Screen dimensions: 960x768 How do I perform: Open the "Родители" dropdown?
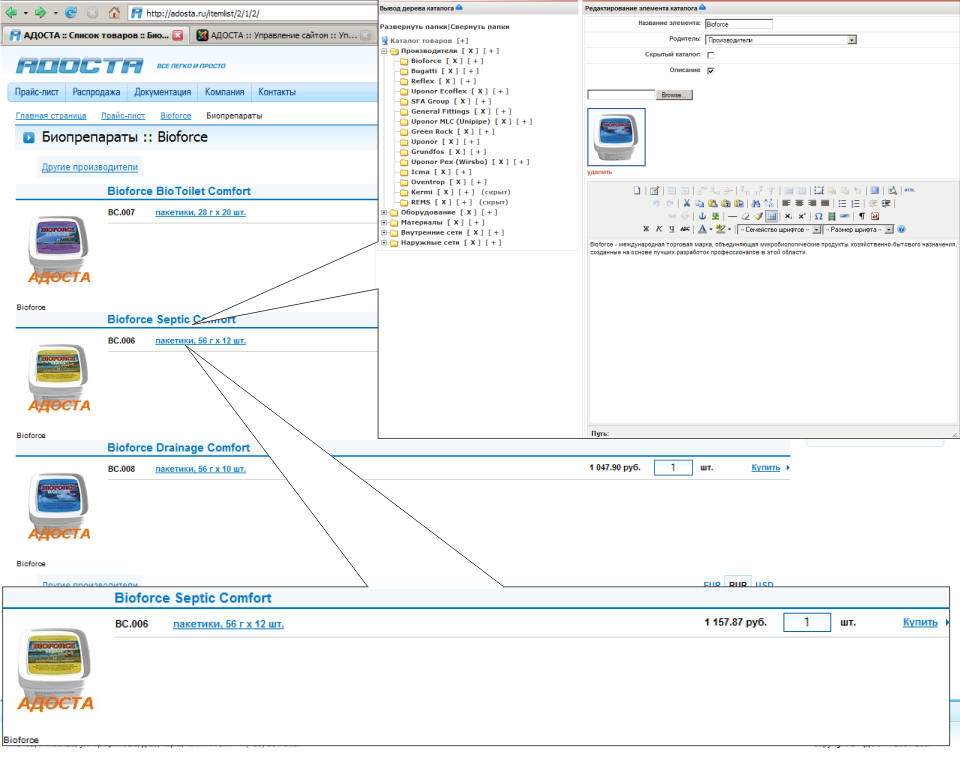pyautogui.click(x=851, y=40)
